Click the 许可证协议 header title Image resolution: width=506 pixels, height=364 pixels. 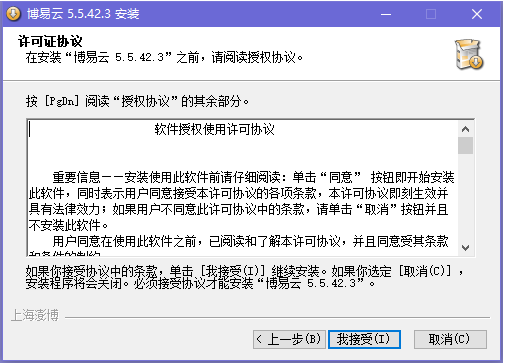50,41
